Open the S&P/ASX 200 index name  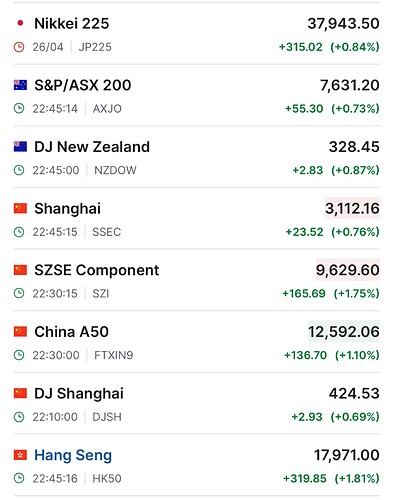[x=83, y=85]
